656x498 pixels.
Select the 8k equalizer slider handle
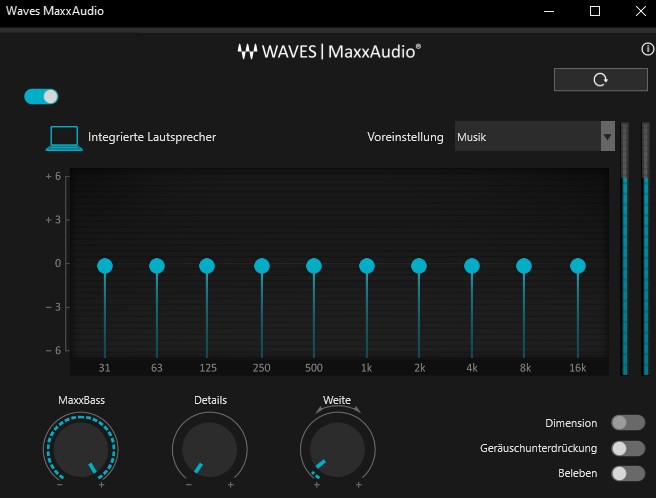524,266
